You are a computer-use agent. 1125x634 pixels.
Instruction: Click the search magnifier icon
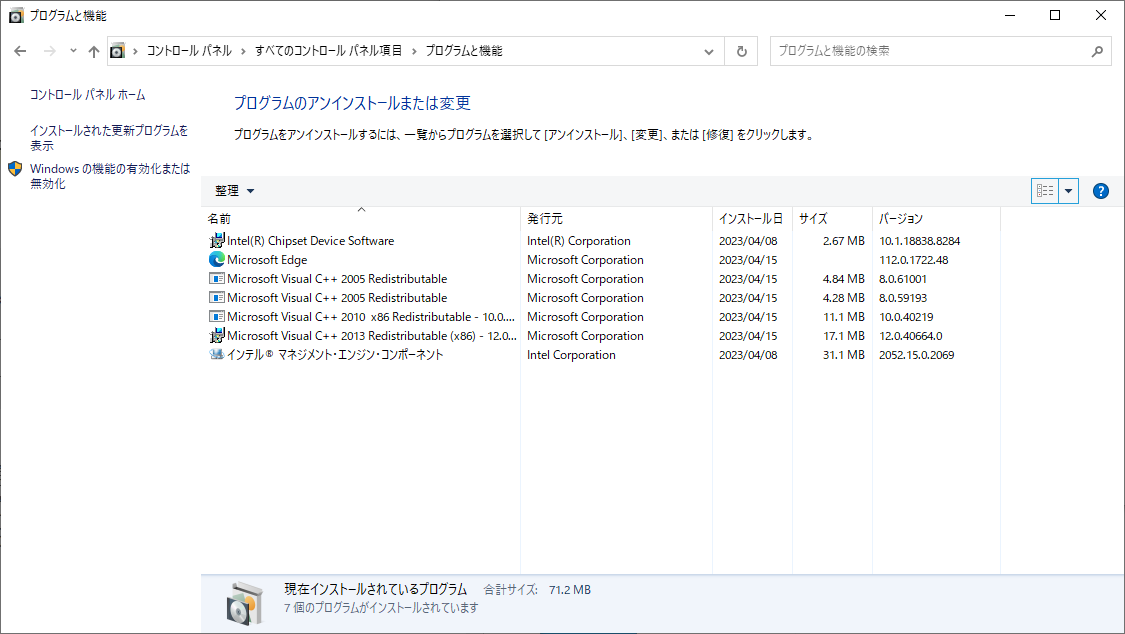(x=1097, y=51)
